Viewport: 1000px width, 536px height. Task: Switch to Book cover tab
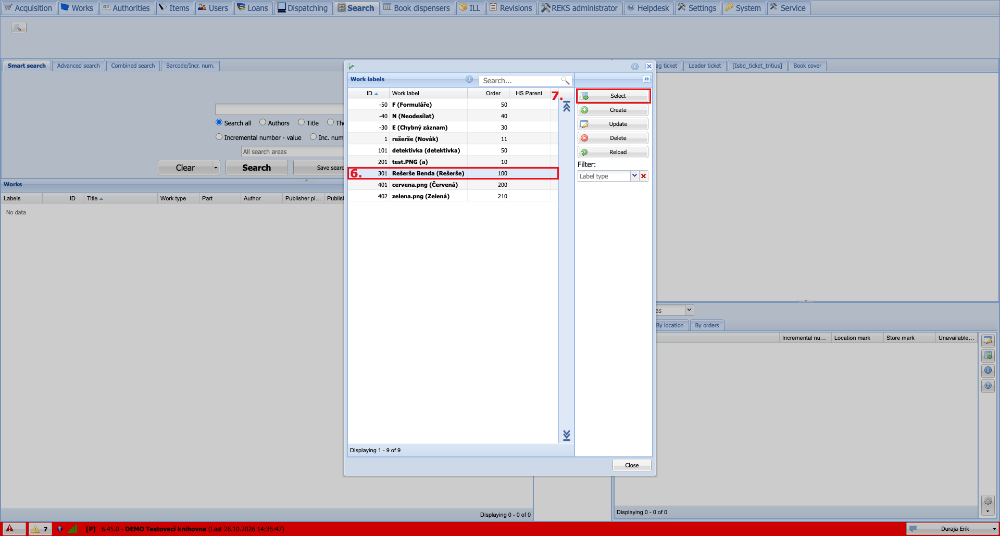[x=807, y=66]
